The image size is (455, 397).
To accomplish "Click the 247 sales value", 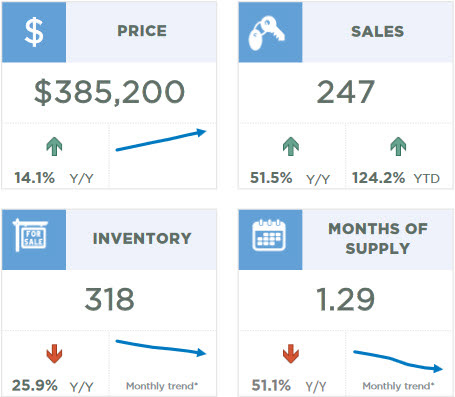I will (346, 92).
